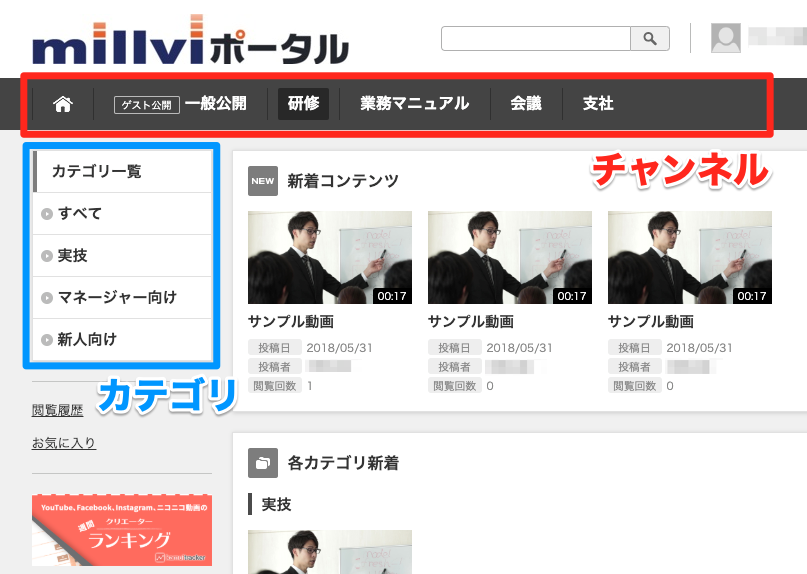This screenshot has width=807, height=574.
Task: Click the first サンプル動画 title
Action: tap(291, 322)
